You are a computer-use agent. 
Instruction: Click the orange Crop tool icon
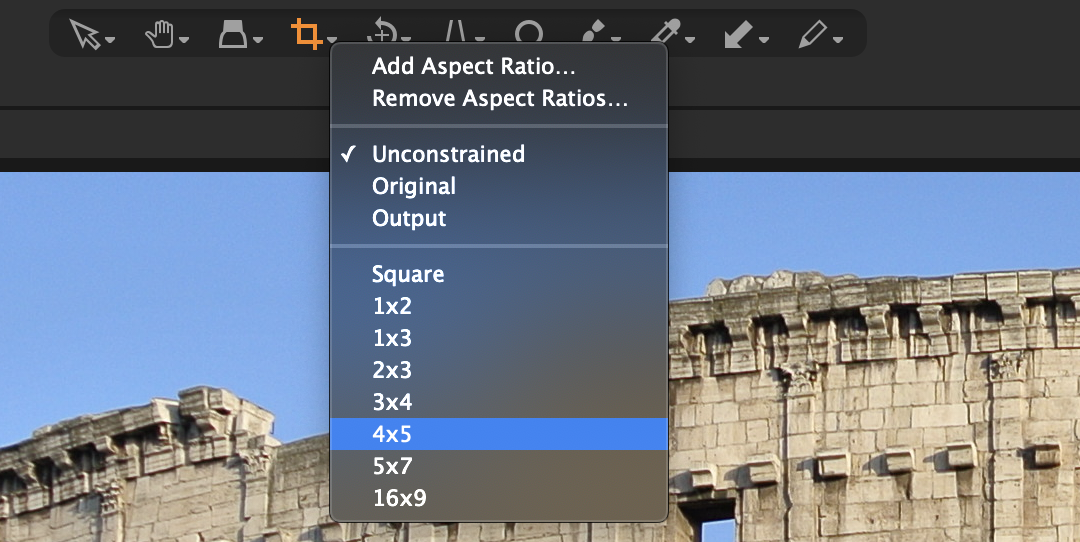click(305, 34)
